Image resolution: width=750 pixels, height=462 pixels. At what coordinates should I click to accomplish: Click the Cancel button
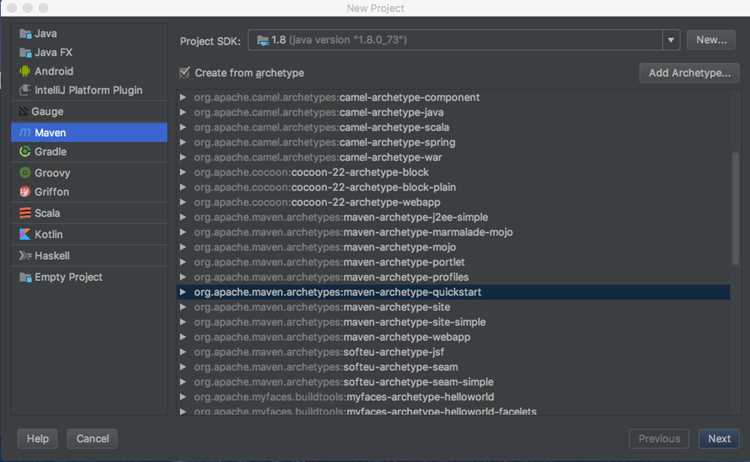[x=92, y=439]
